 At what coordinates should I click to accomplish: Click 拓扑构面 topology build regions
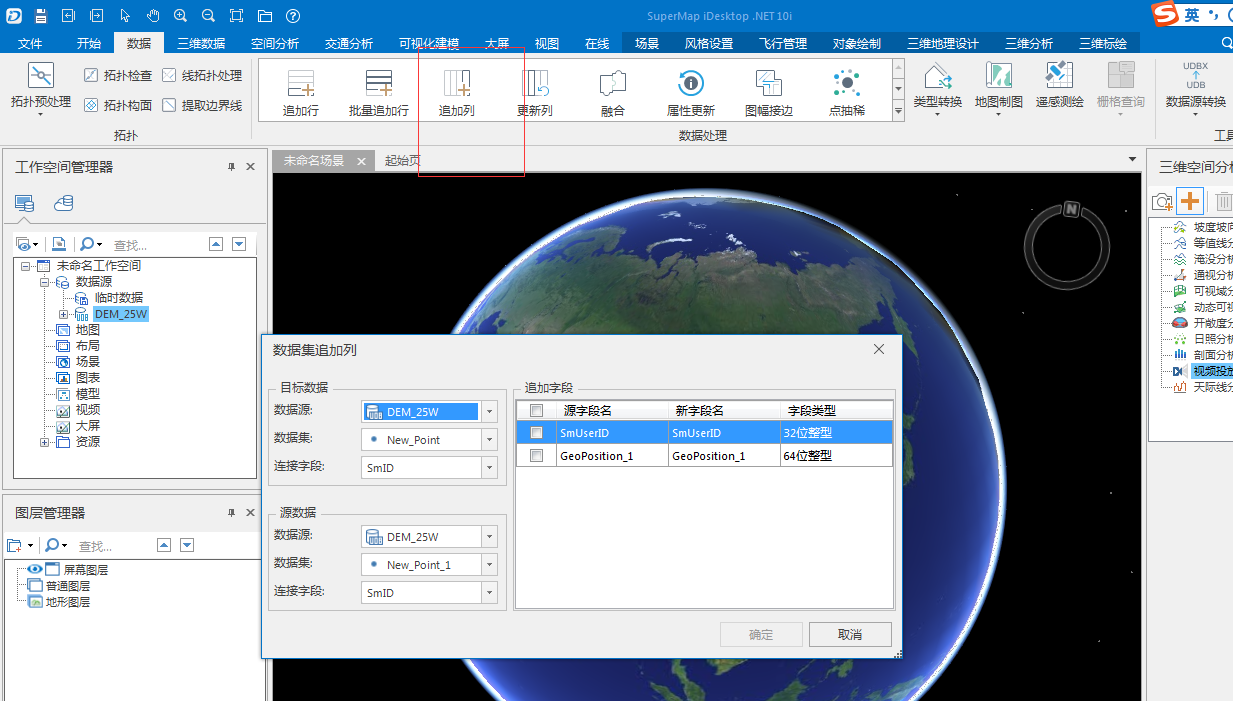(x=118, y=105)
